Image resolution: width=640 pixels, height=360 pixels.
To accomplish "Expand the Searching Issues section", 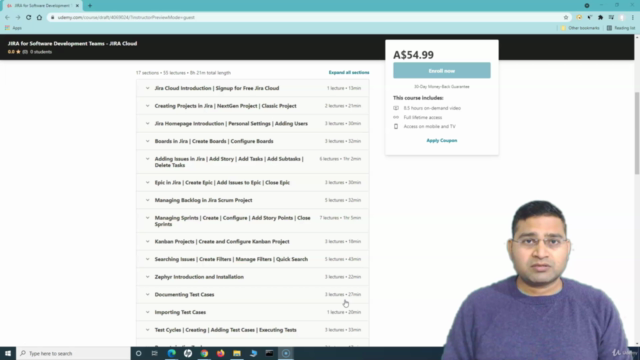I will [x=253, y=259].
